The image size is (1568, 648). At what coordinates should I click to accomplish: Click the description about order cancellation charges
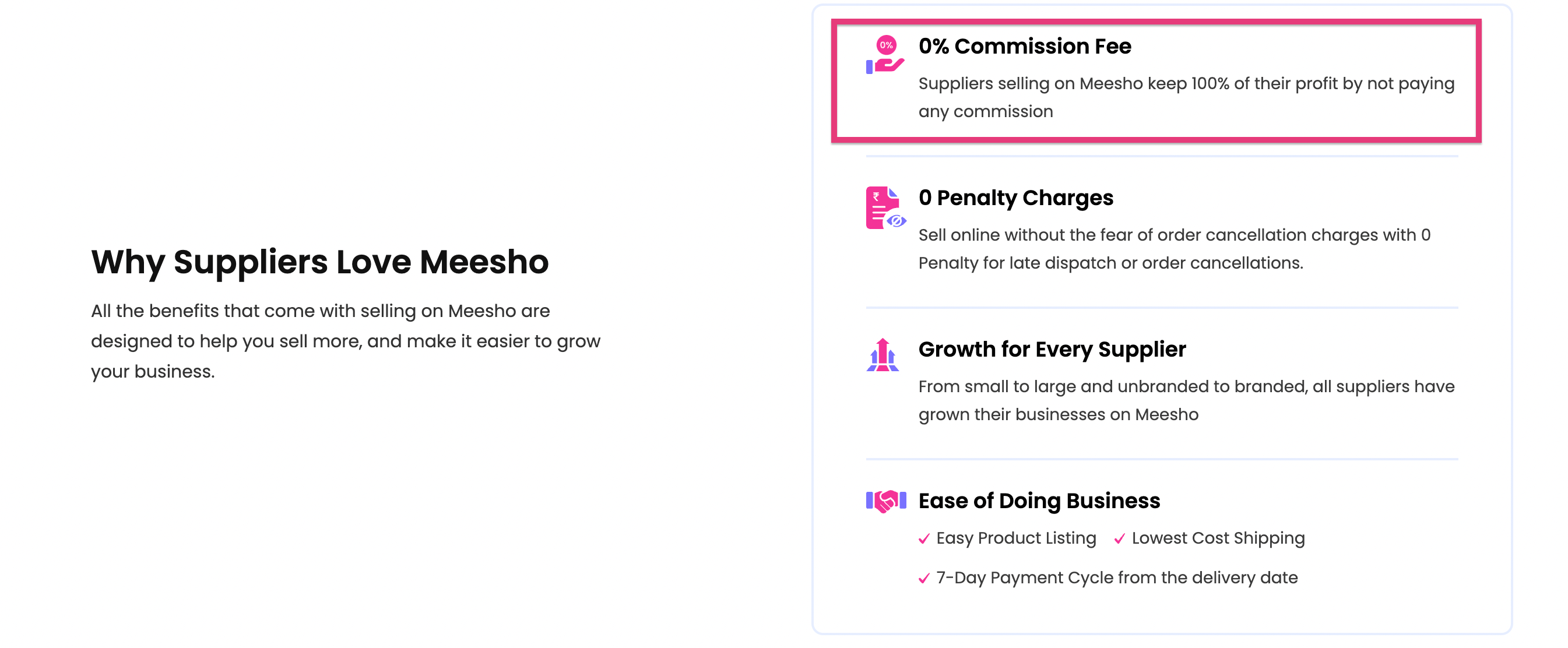[1174, 249]
